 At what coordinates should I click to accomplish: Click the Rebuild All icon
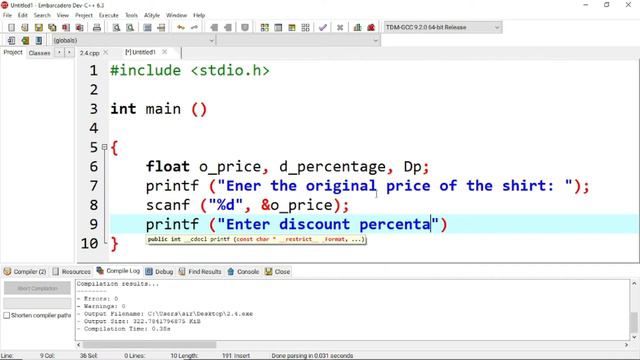[x=305, y=27]
